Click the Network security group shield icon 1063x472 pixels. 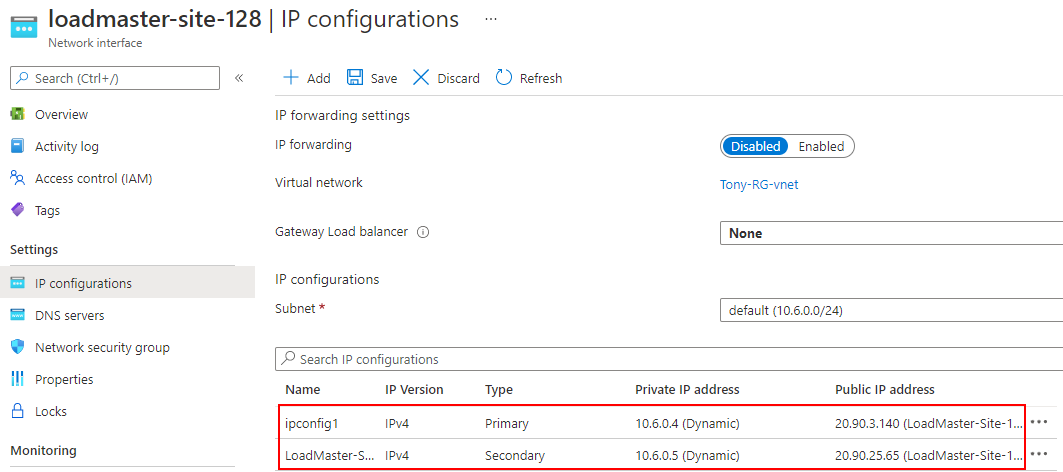[x=18, y=347]
